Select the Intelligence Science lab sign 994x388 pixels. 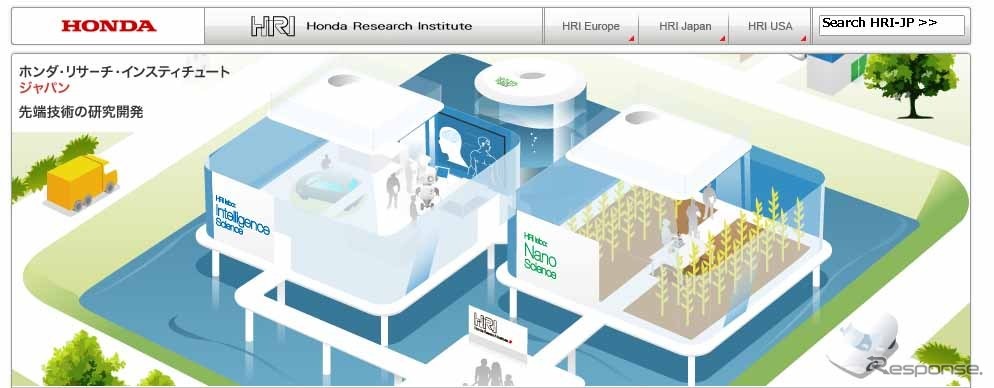click(x=242, y=216)
